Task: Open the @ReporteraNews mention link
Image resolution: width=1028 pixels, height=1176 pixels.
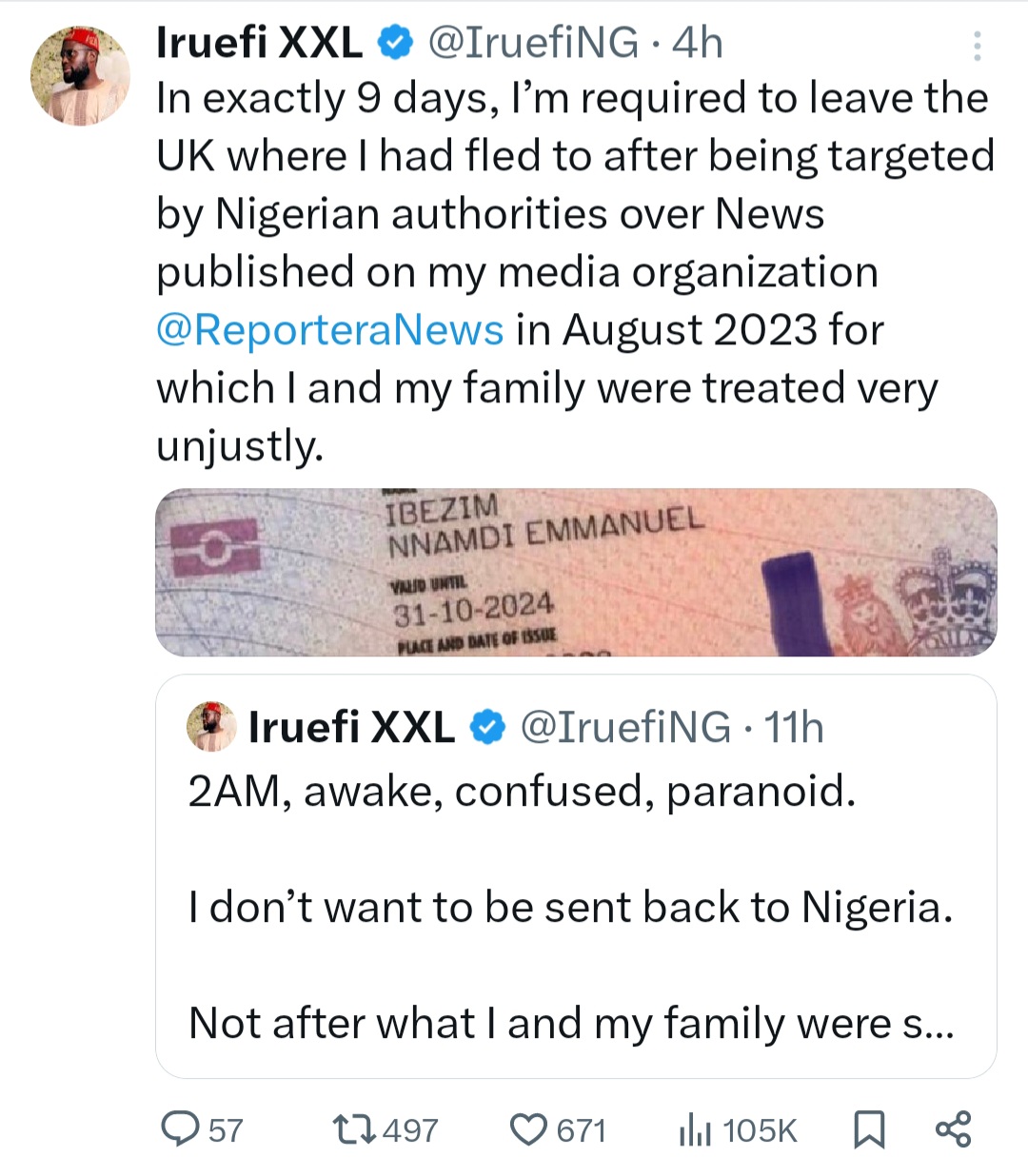Action: coord(329,330)
